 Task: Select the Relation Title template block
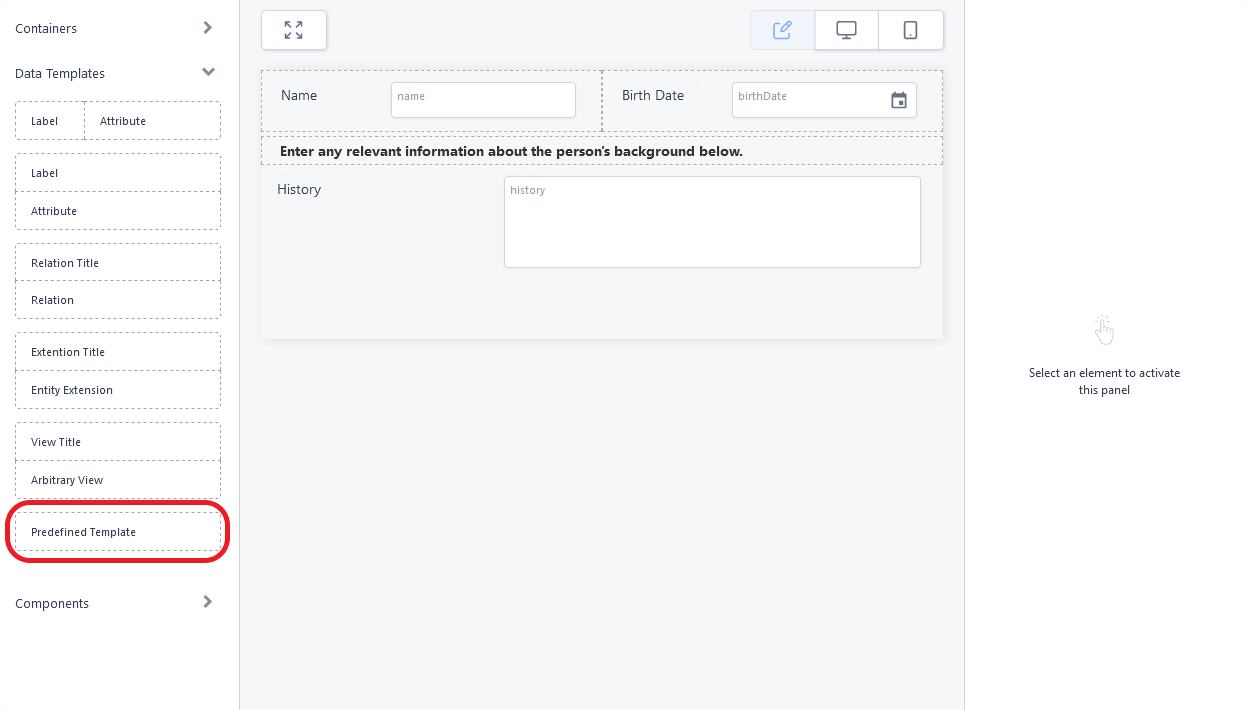118,263
